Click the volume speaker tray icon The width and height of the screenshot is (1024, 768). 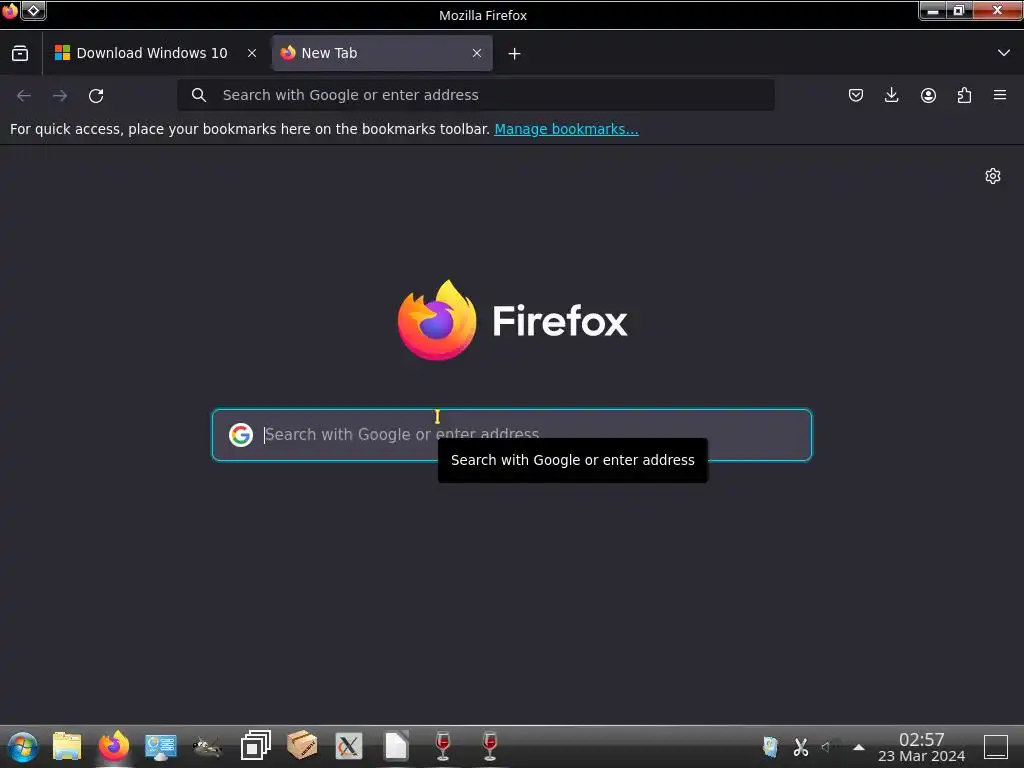[x=827, y=746]
